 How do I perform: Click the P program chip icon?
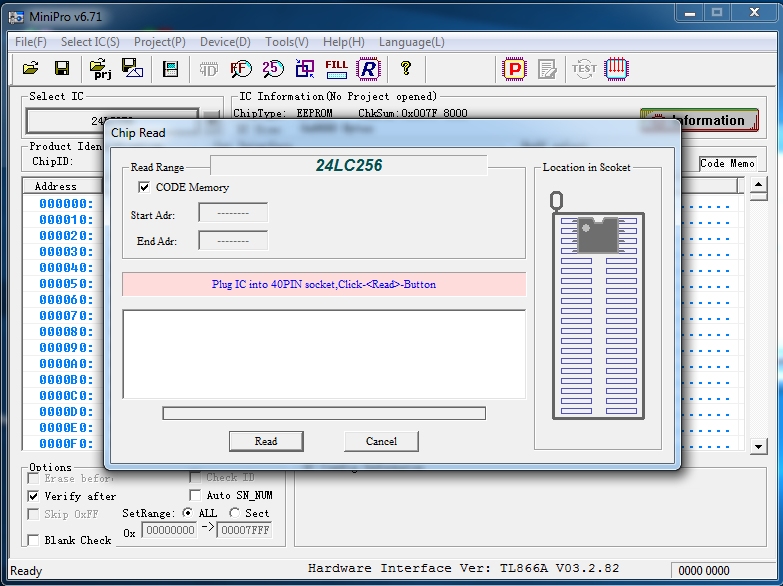point(514,68)
